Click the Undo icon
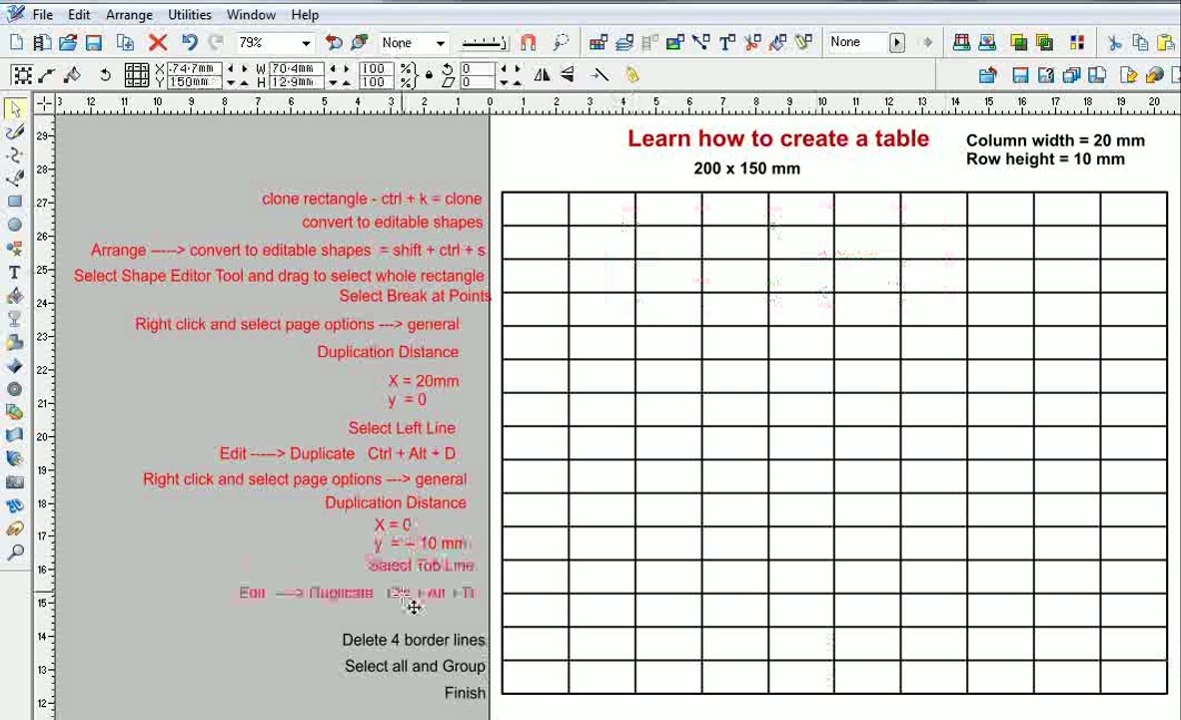 [189, 42]
